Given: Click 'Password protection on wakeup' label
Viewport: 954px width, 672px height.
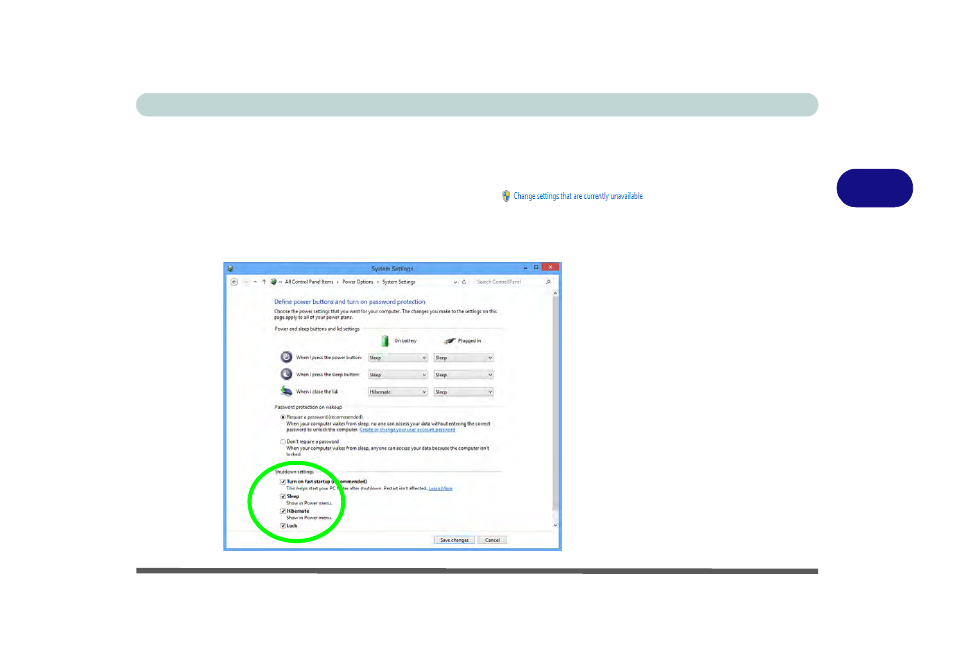Looking at the screenshot, I should point(308,407).
